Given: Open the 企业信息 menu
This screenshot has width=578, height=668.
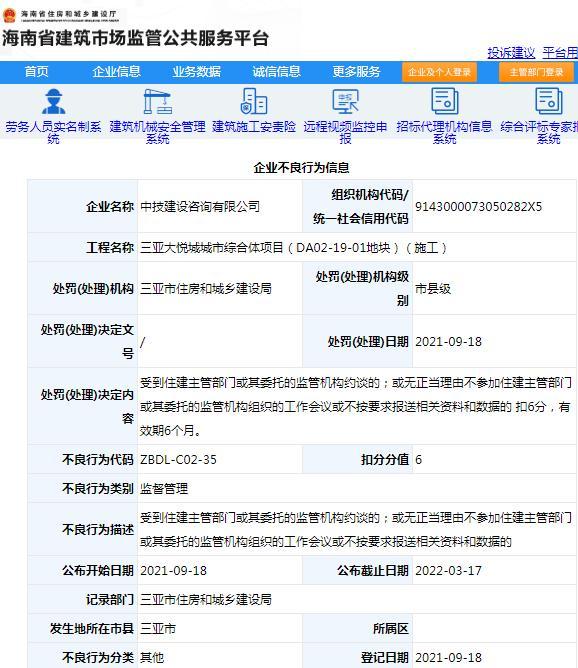Looking at the screenshot, I should 116,72.
